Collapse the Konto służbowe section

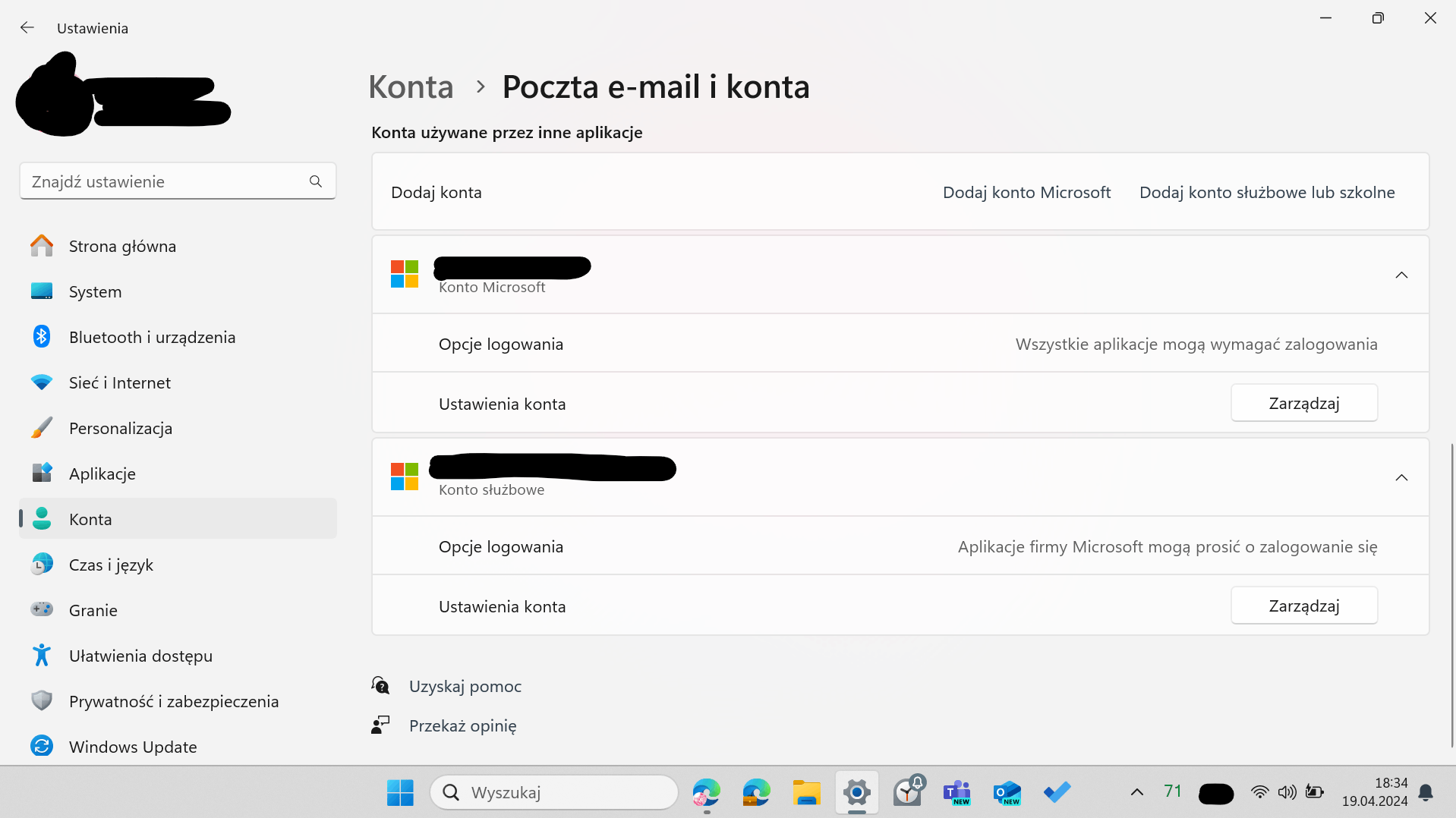pos(1401,477)
